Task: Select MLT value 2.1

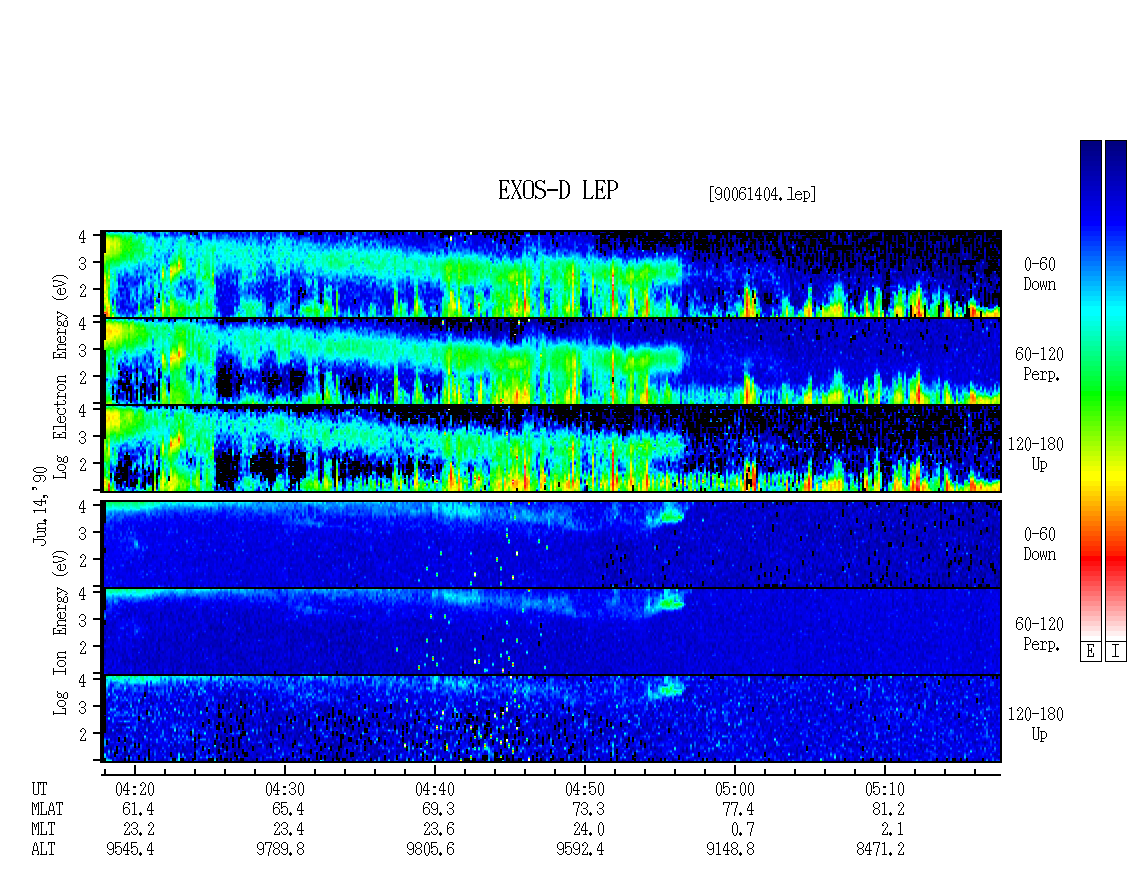Action: [892, 830]
